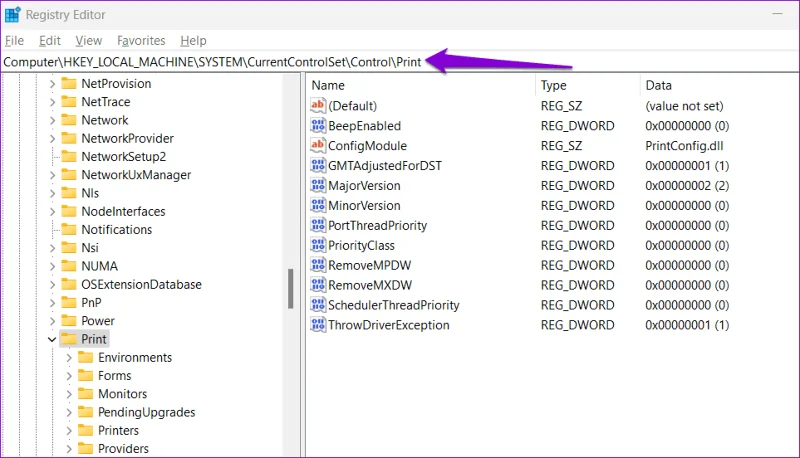Click the RemoveMXDW DWORD icon
Image resolution: width=800 pixels, height=458 pixels.
[317, 285]
